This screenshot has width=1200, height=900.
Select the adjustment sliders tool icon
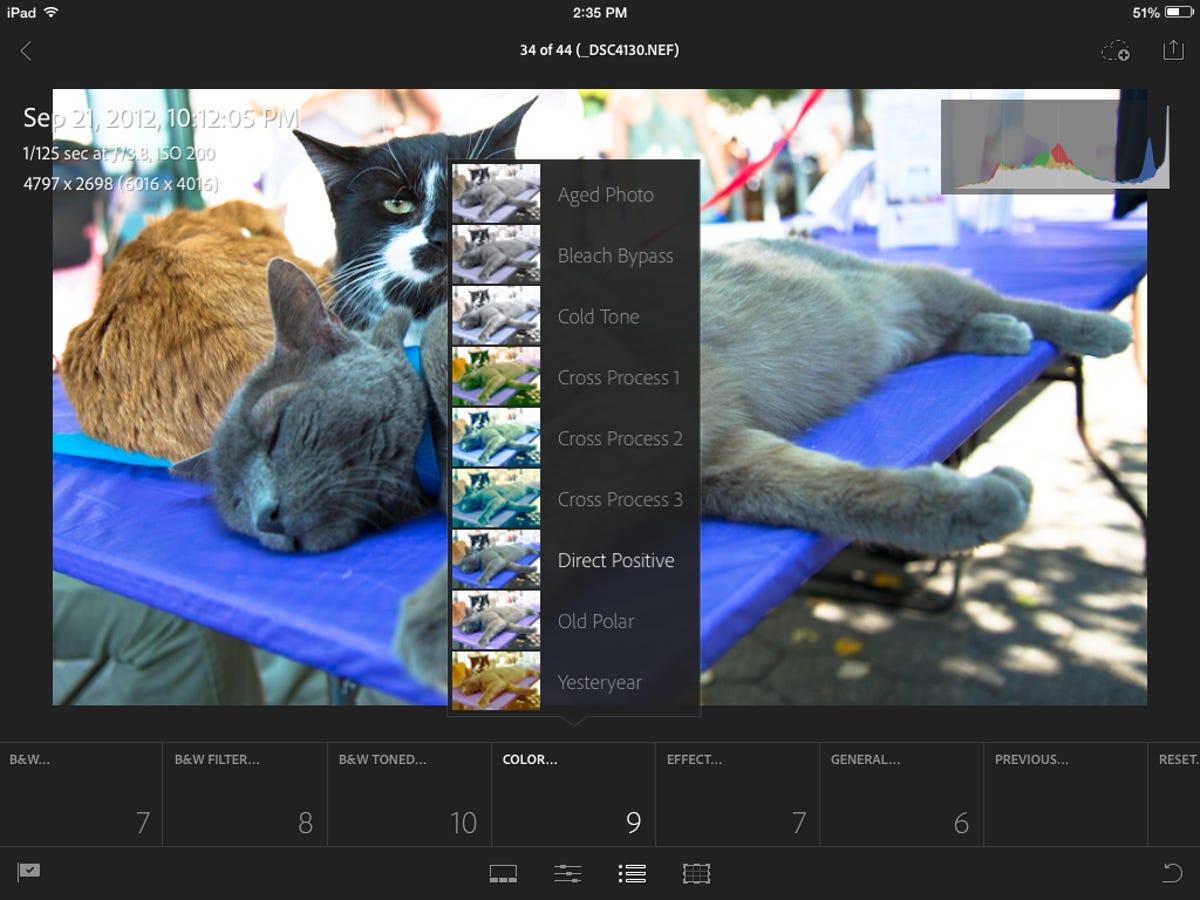[x=568, y=872]
